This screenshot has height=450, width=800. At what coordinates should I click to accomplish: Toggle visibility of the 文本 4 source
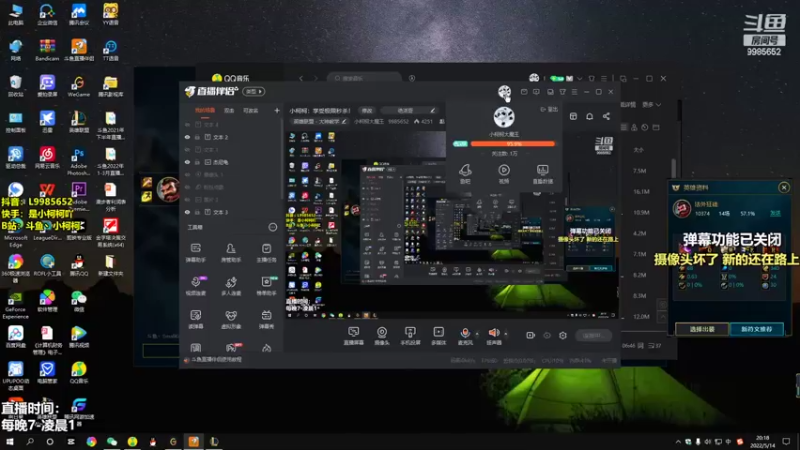tap(187, 124)
